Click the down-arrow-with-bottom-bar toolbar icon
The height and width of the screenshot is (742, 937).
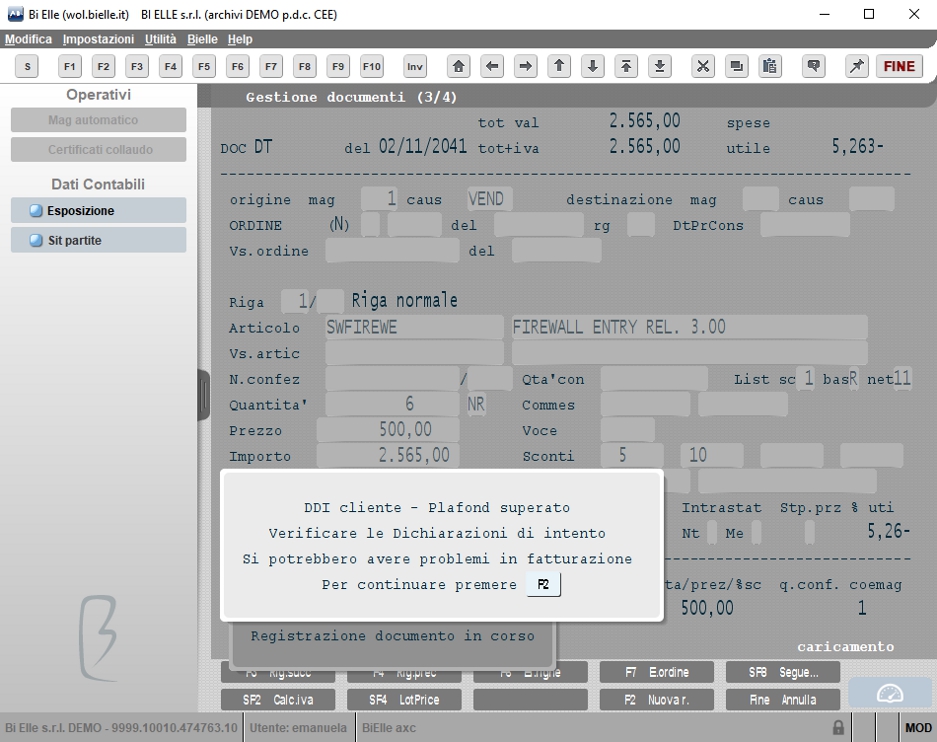[659, 66]
